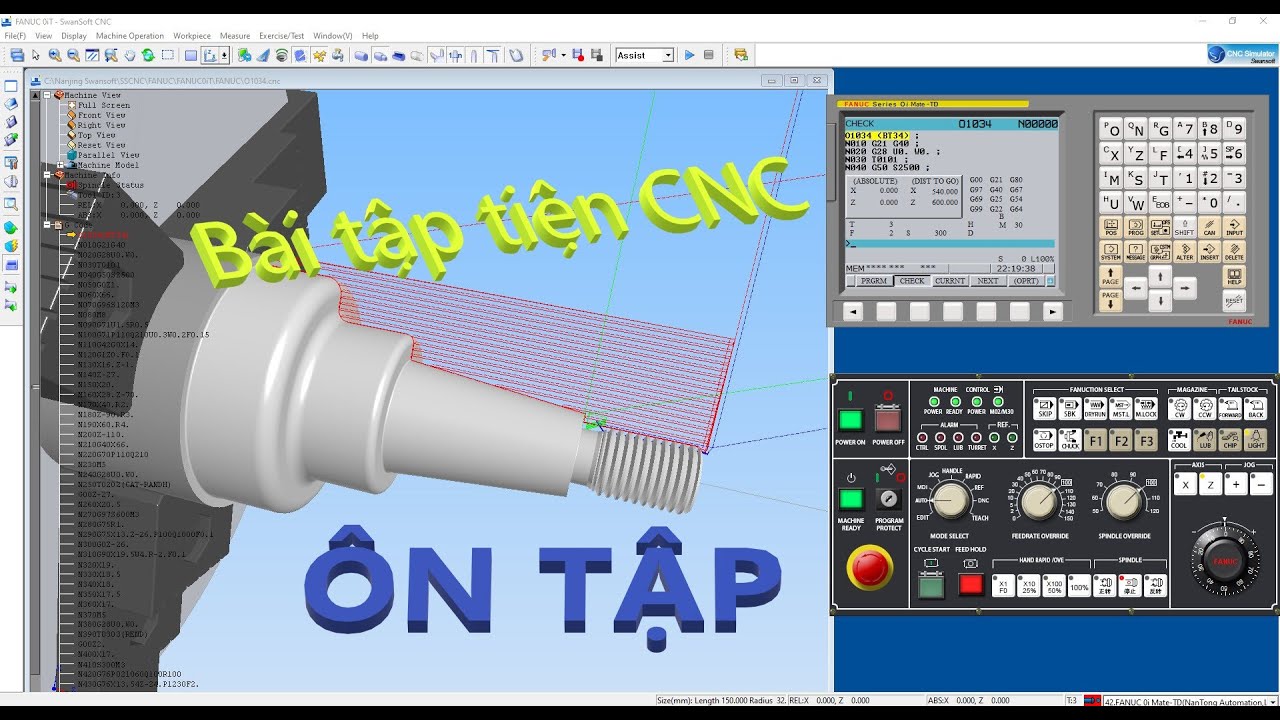The height and width of the screenshot is (720, 1280).
Task: Click the POS key on the keypad
Action: click(1110, 228)
